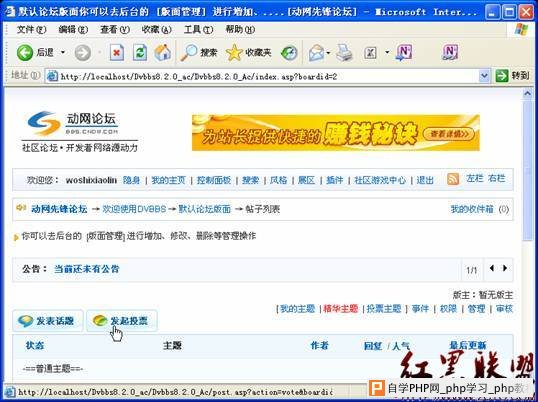Click the Search magnifier toolbar icon
This screenshot has height=402, width=538.
click(189, 53)
